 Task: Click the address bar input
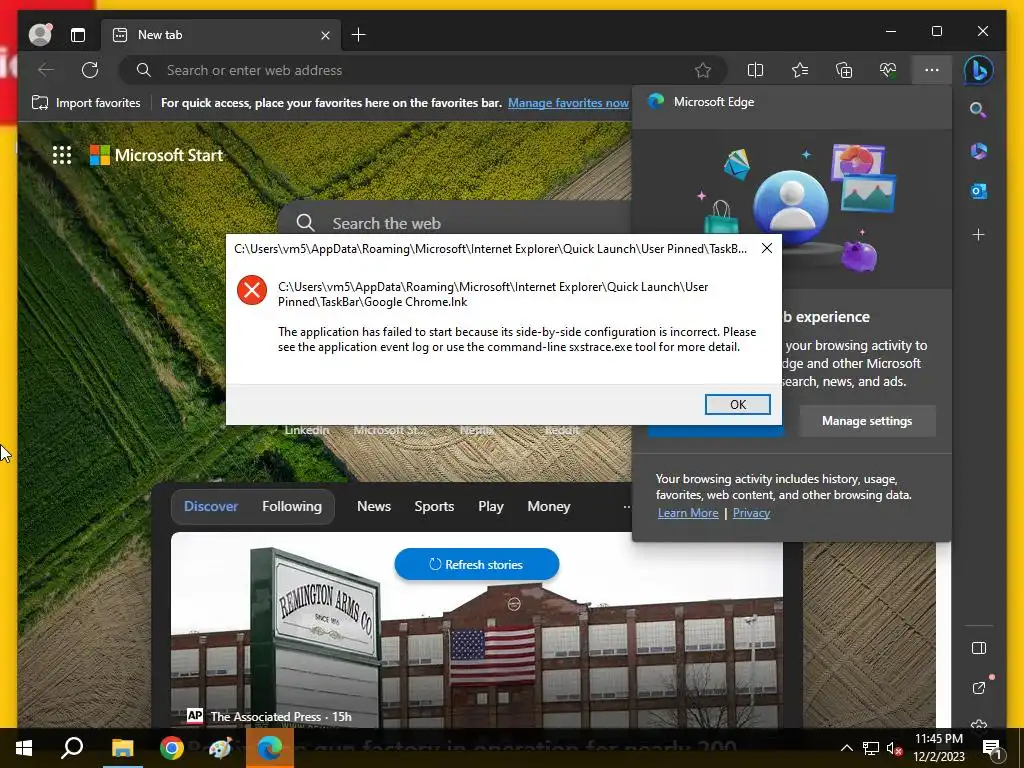click(x=423, y=70)
